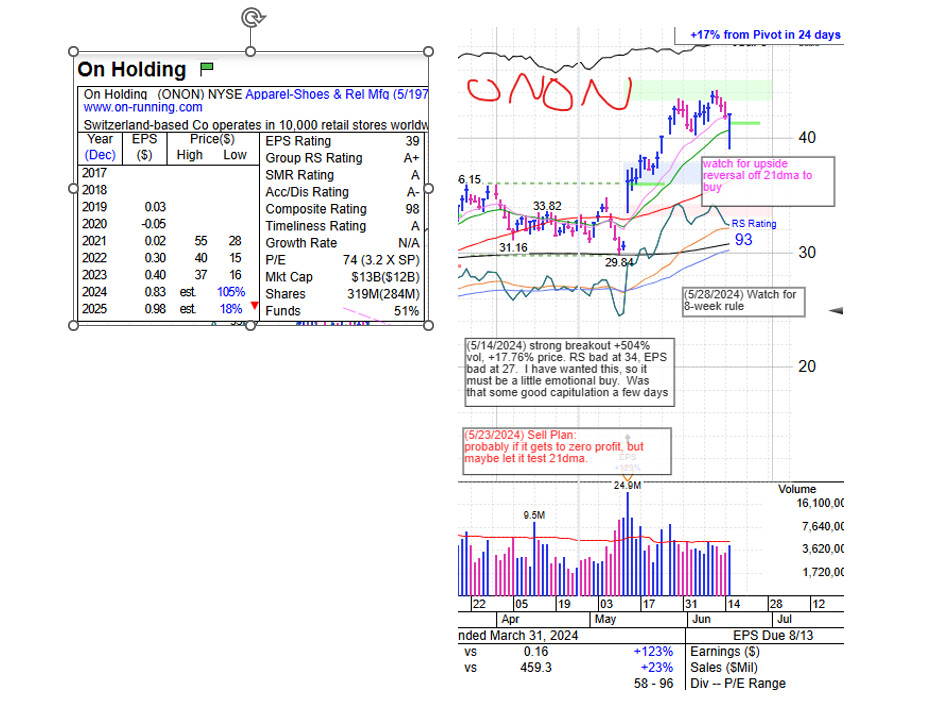Click the +123% earnings change figure
The width and height of the screenshot is (950, 720).
[653, 652]
